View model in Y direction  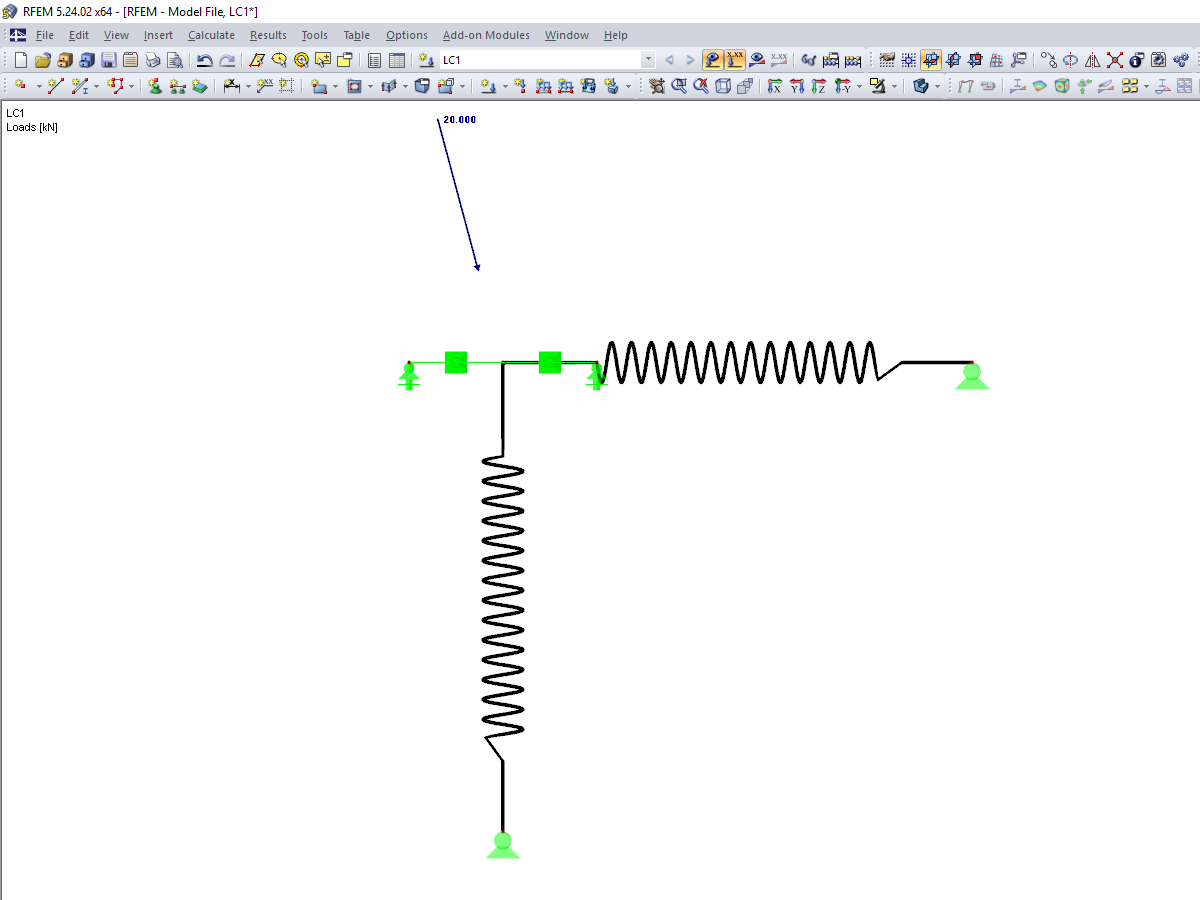click(x=796, y=86)
